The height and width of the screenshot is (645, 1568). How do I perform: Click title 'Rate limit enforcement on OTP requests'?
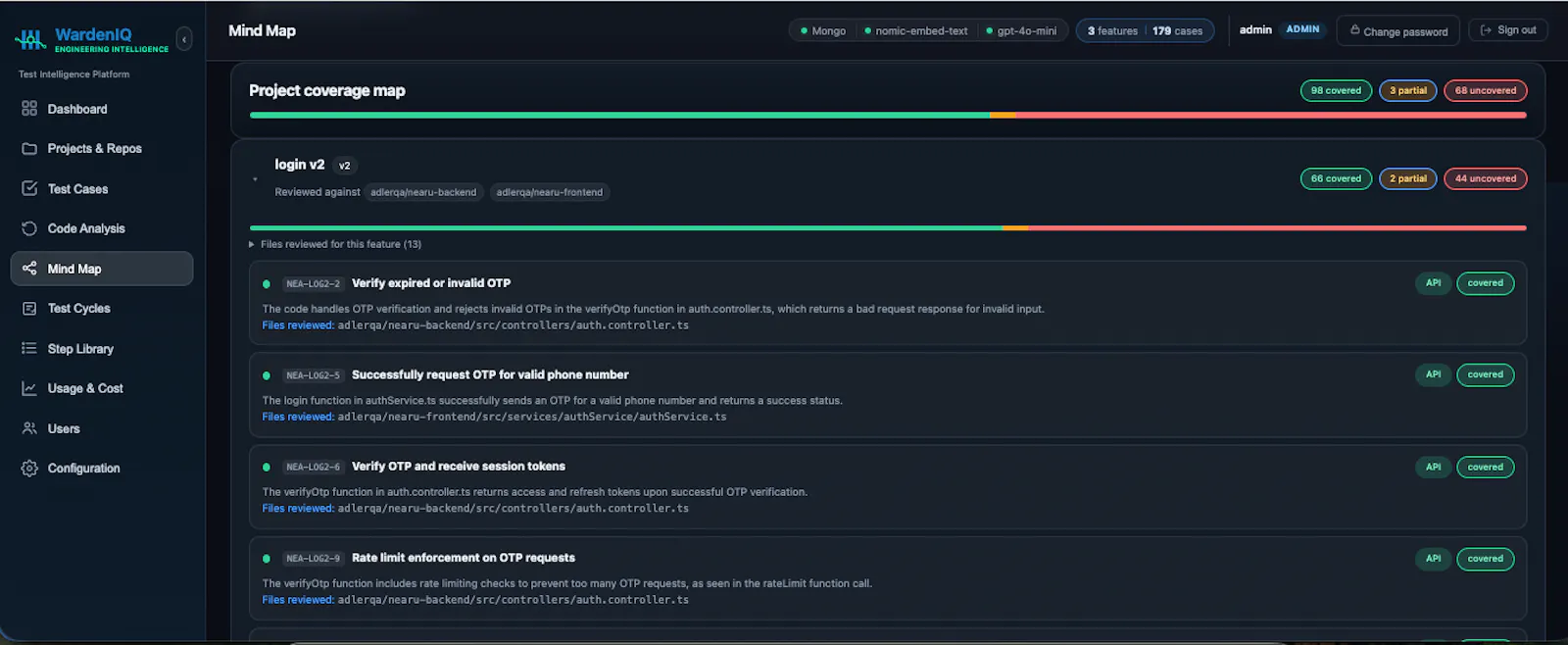[464, 558]
